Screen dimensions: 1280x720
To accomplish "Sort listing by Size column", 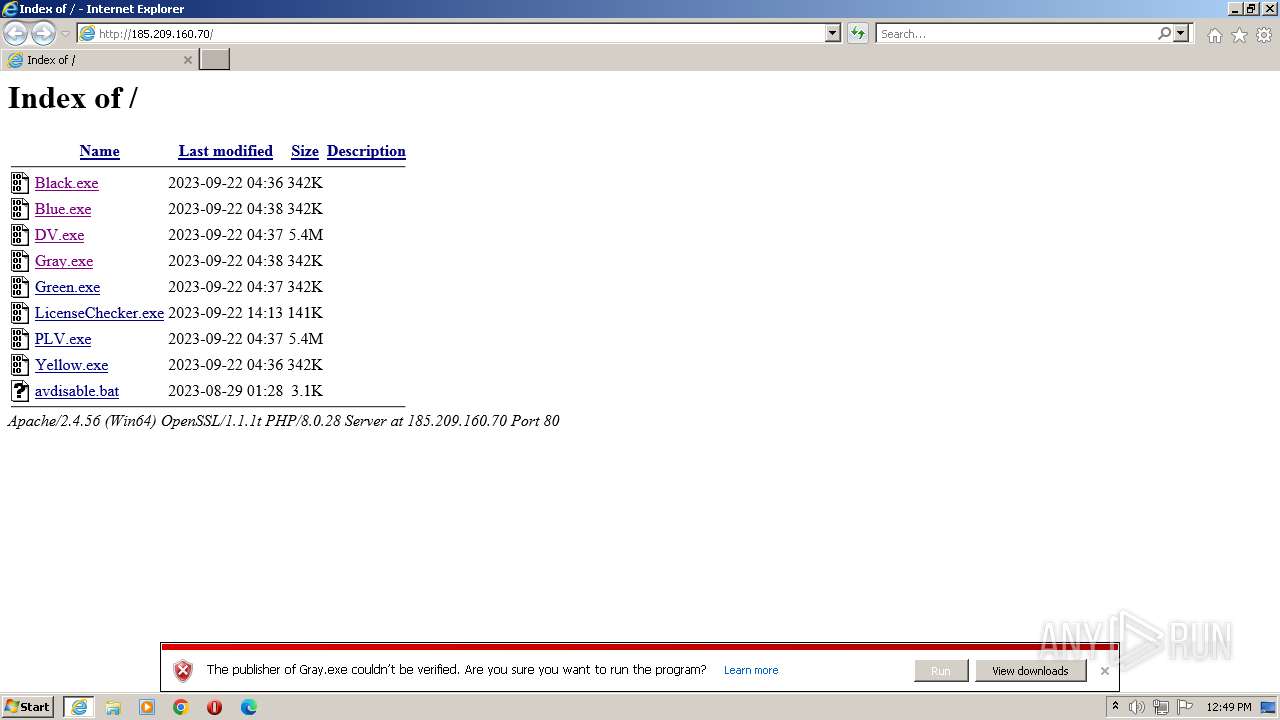I will [x=305, y=151].
